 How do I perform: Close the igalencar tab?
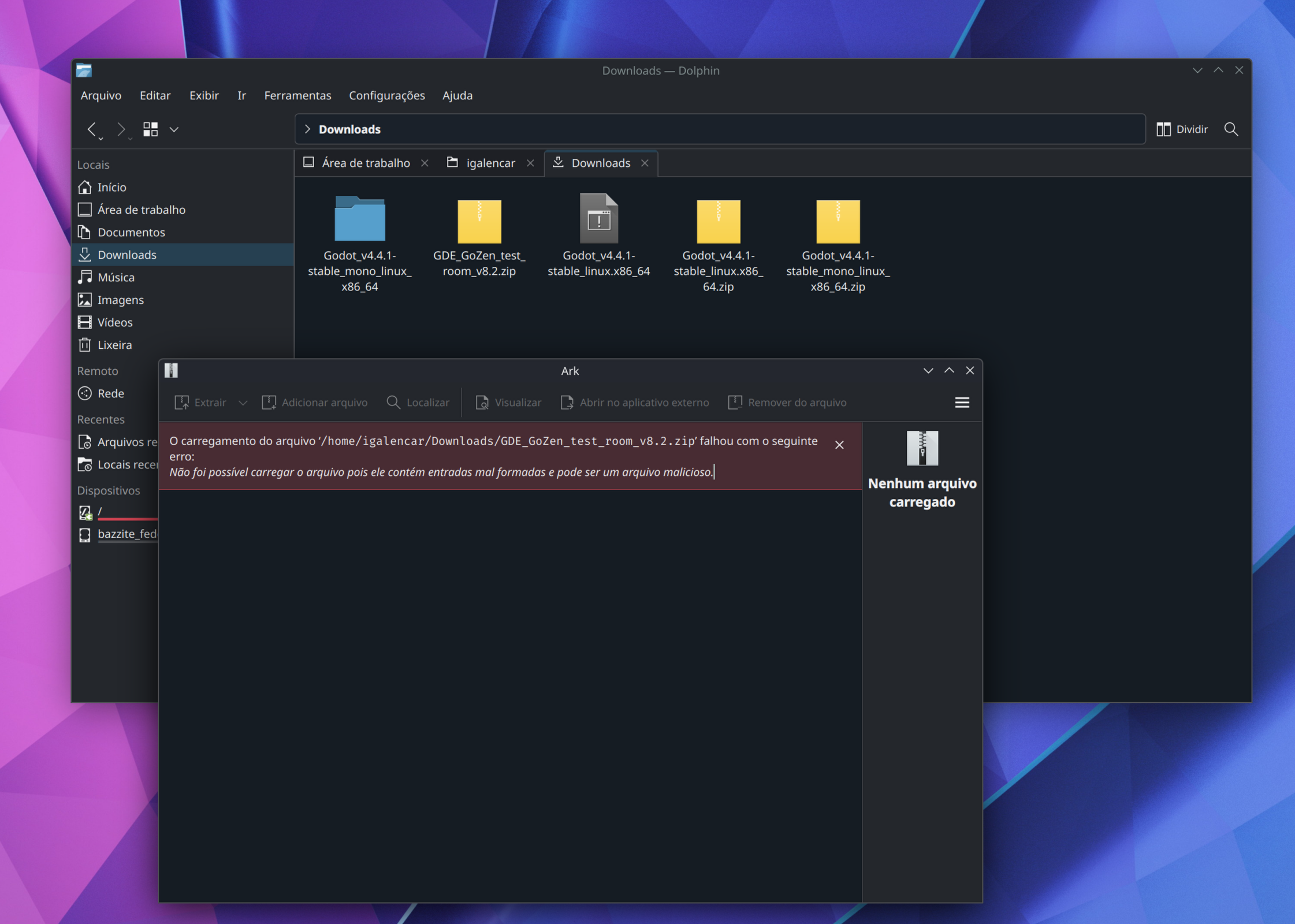530,163
